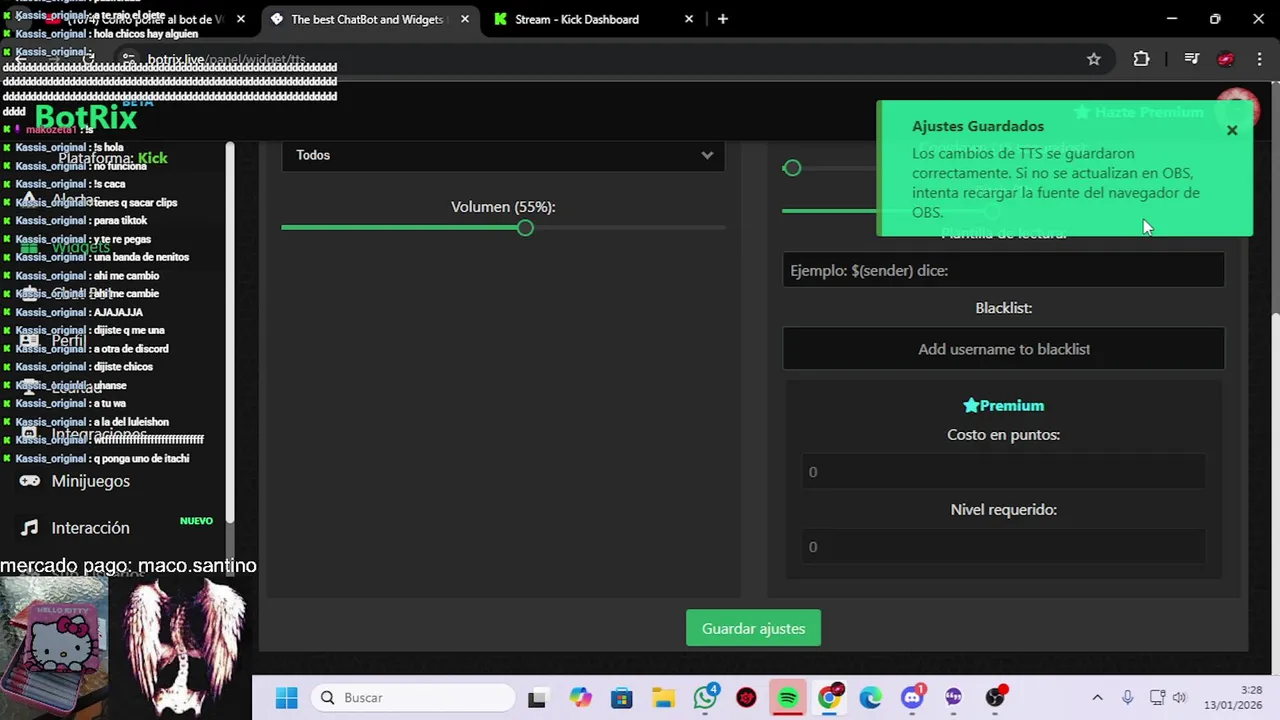Open a new browser tab with plus
This screenshot has height=720, width=1280.
pos(723,19)
